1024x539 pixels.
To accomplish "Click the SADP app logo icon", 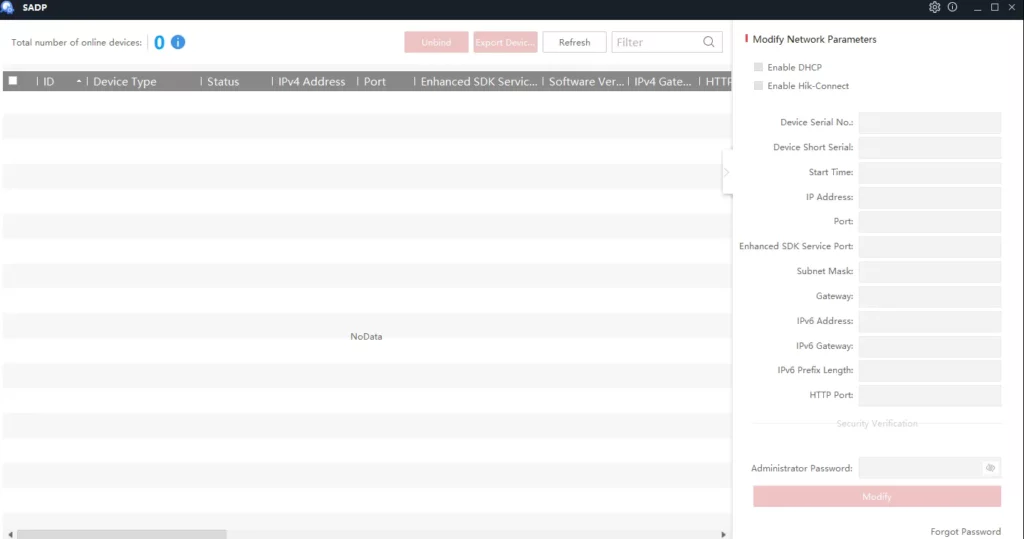I will click(x=7, y=8).
